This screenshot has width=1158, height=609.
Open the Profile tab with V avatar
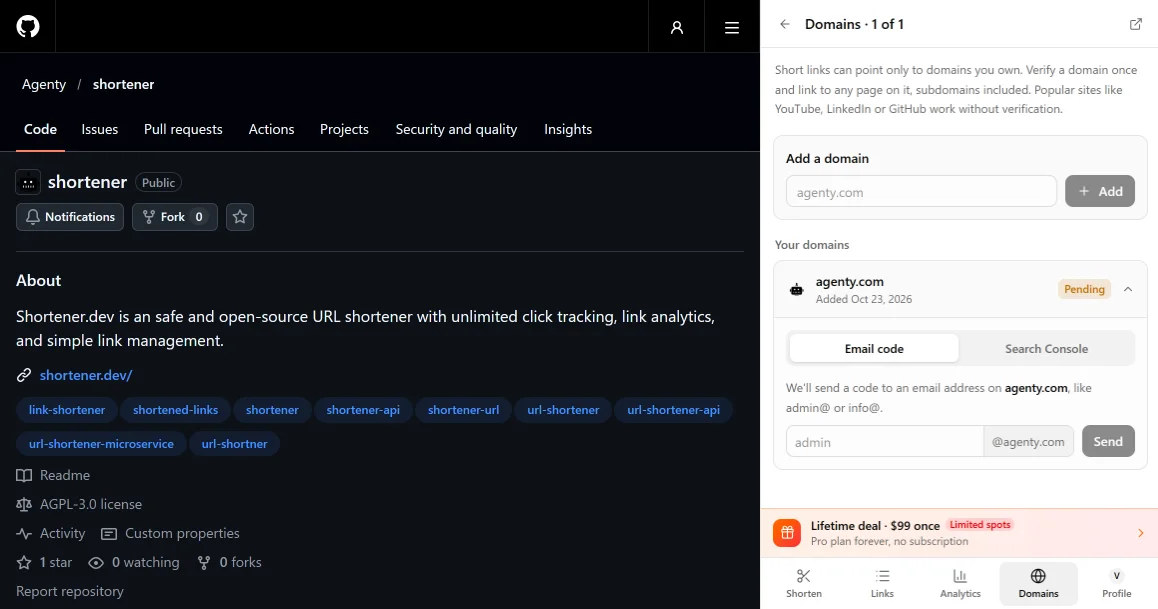click(x=1117, y=583)
